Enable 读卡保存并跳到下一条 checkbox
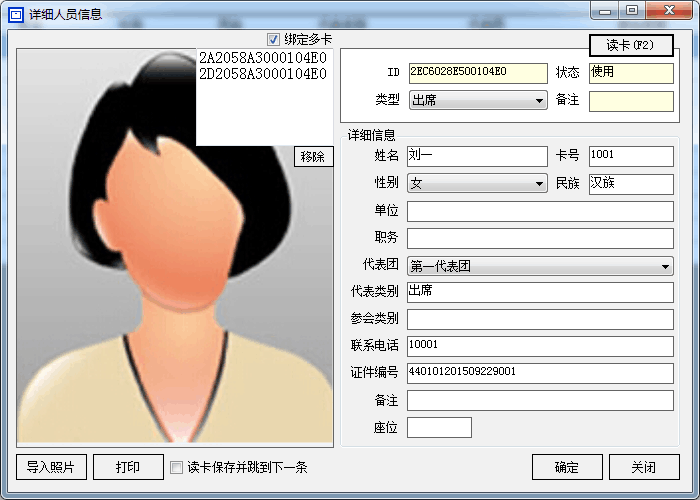700x500 pixels. point(176,467)
